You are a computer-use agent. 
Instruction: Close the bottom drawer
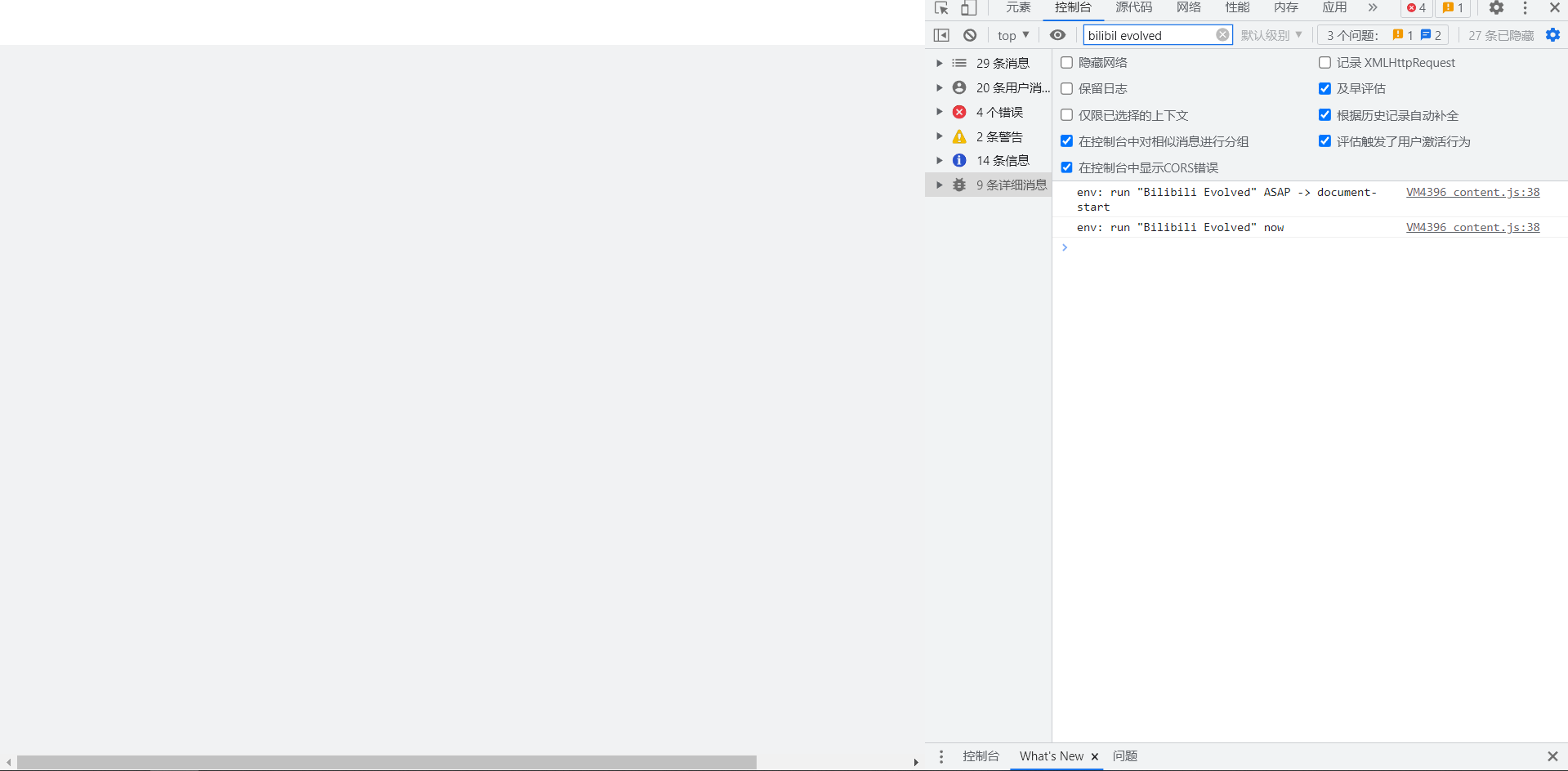click(1552, 756)
